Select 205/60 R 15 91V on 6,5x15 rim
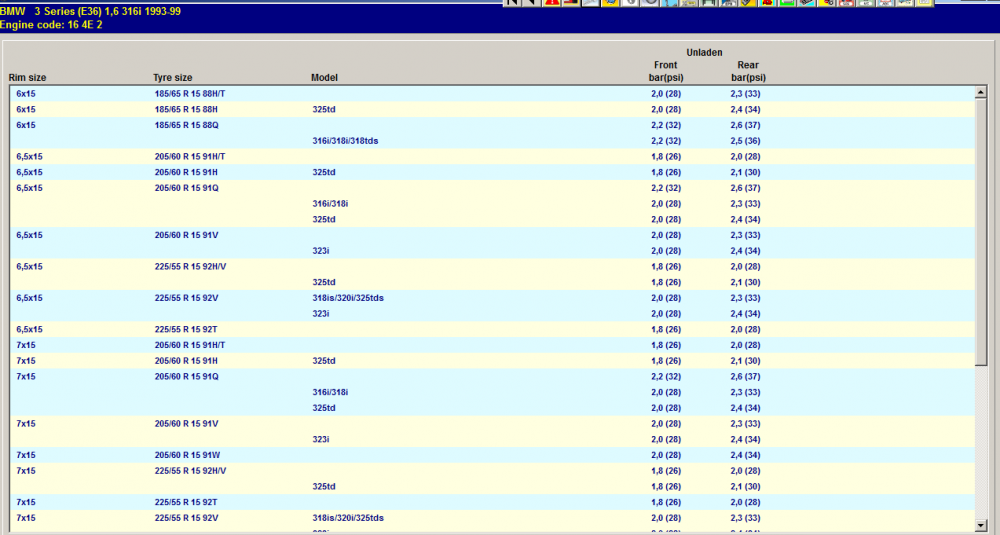The image size is (1000, 535). [x=186, y=235]
